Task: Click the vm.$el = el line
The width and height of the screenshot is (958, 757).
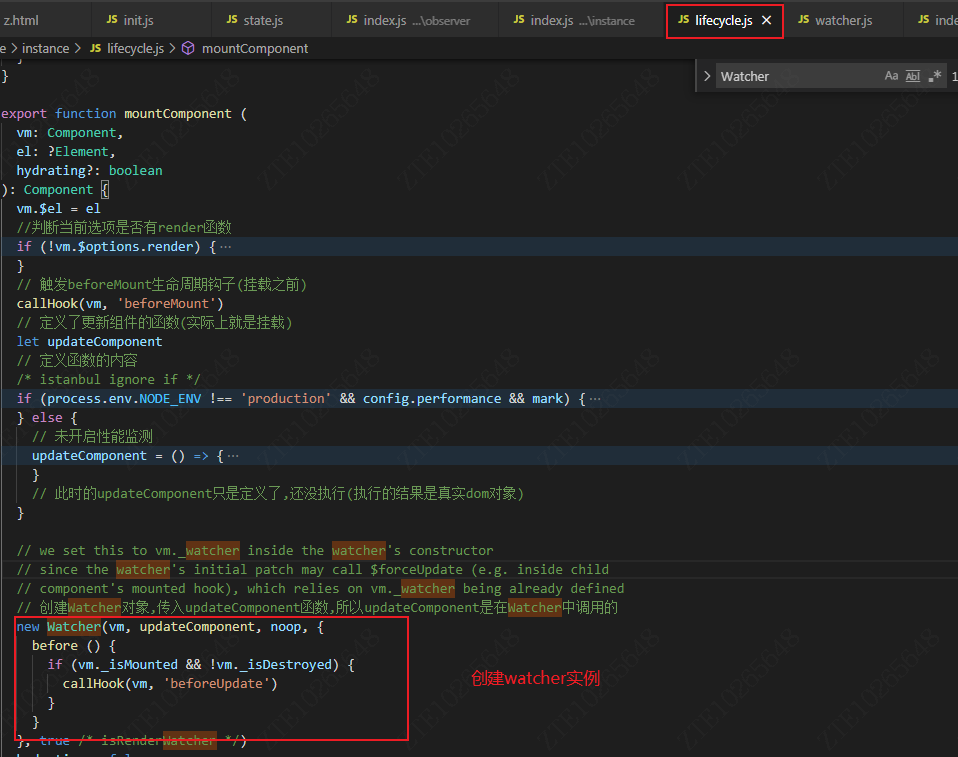Action: point(58,209)
